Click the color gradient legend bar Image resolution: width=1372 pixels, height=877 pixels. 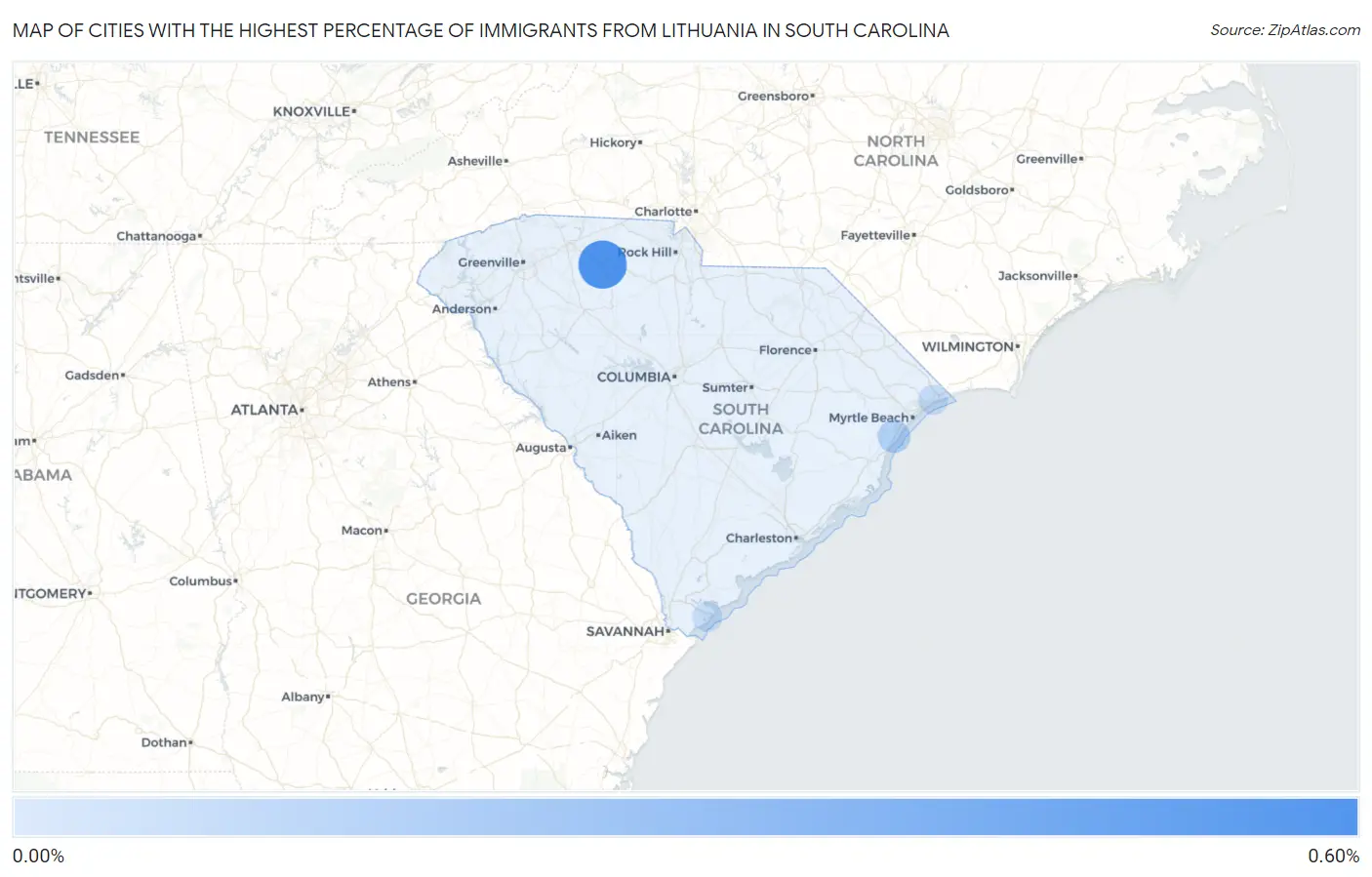pyautogui.click(x=685, y=817)
